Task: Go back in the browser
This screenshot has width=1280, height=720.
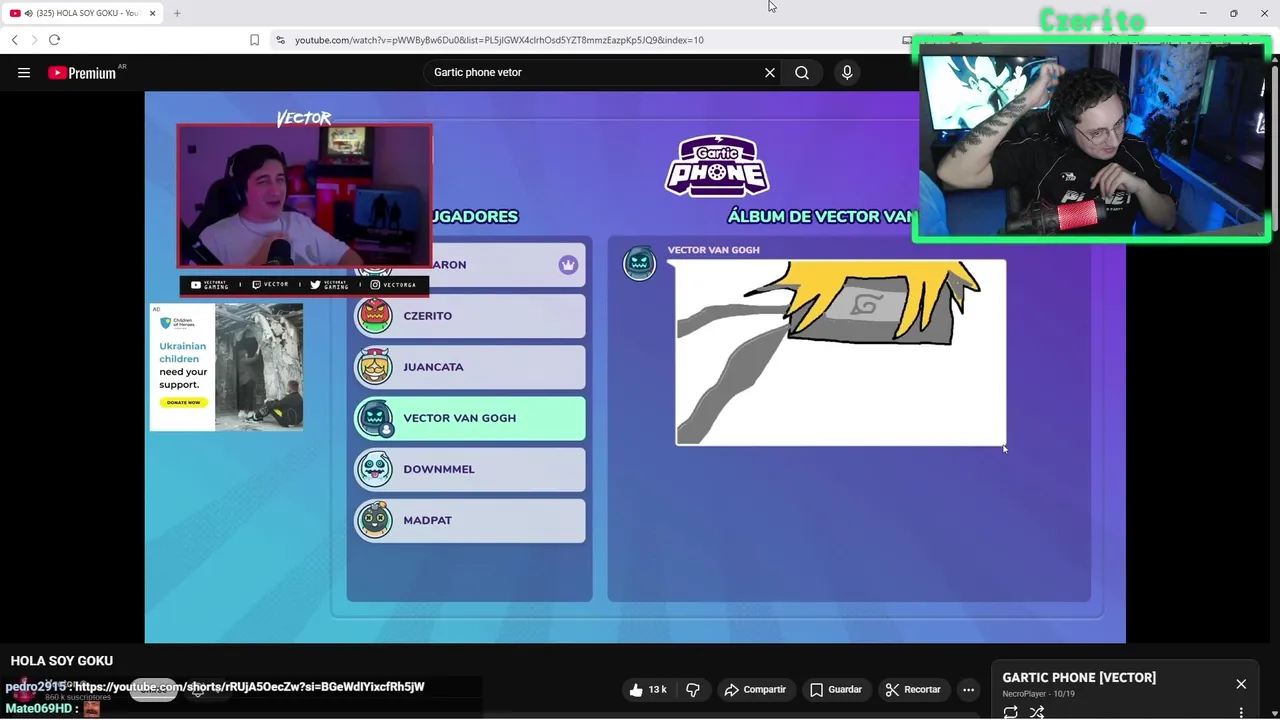Action: 14,40
